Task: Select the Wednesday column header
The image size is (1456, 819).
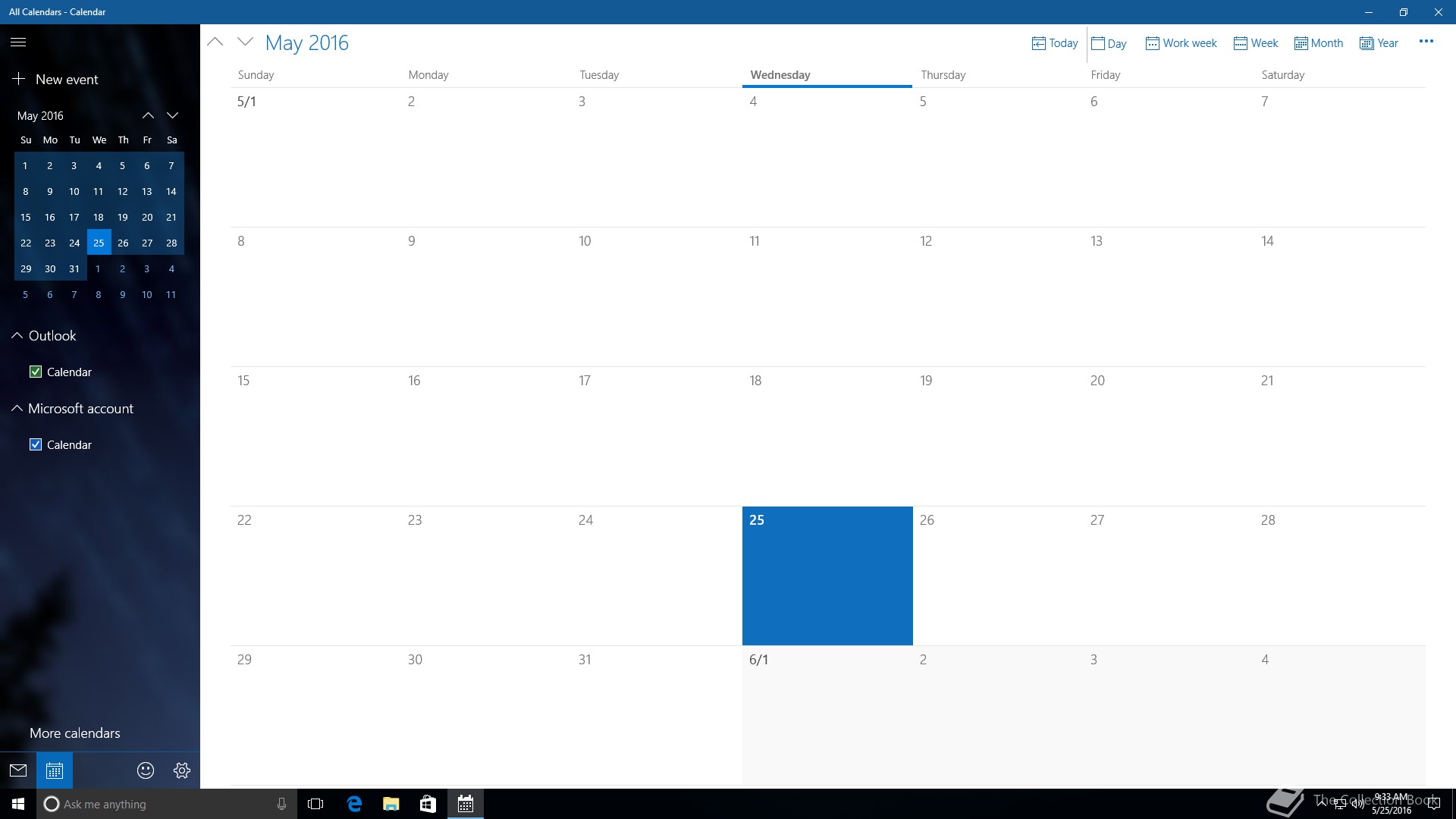Action: pos(827,75)
